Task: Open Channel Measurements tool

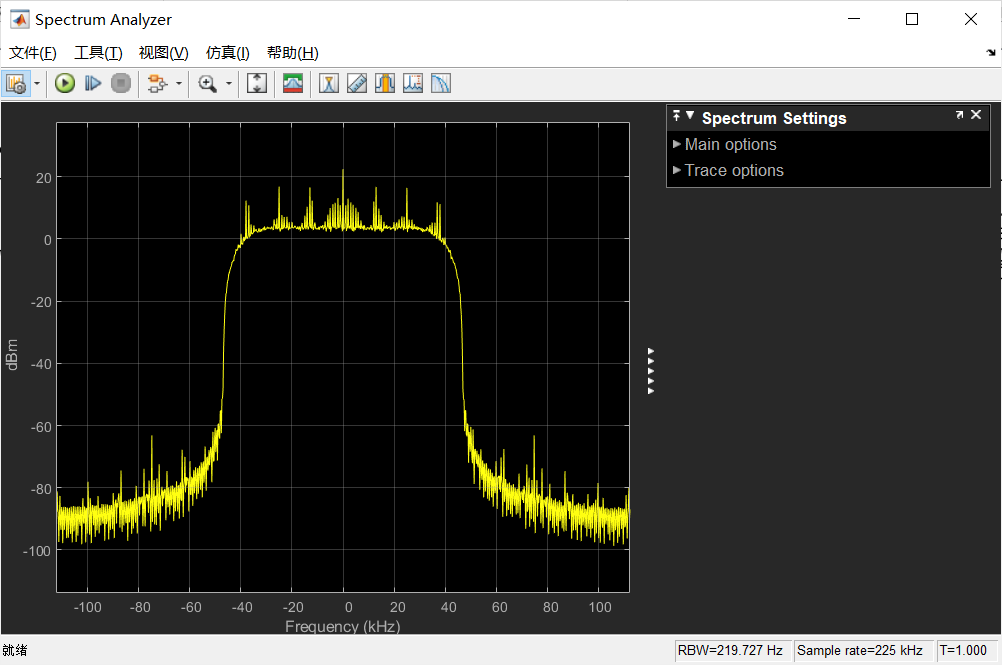Action: click(384, 83)
